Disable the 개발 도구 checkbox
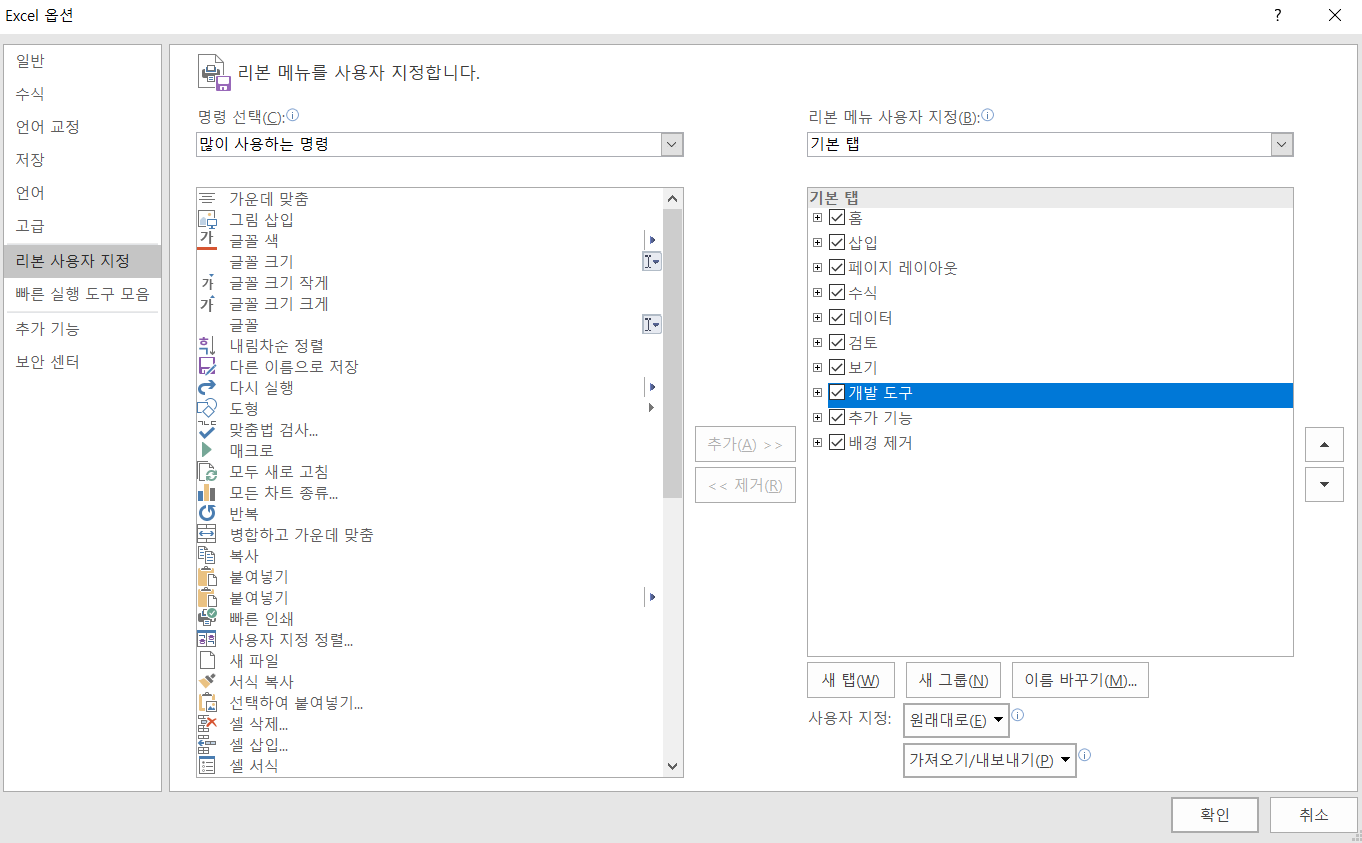Viewport: 1362px width, 843px height. [x=837, y=392]
